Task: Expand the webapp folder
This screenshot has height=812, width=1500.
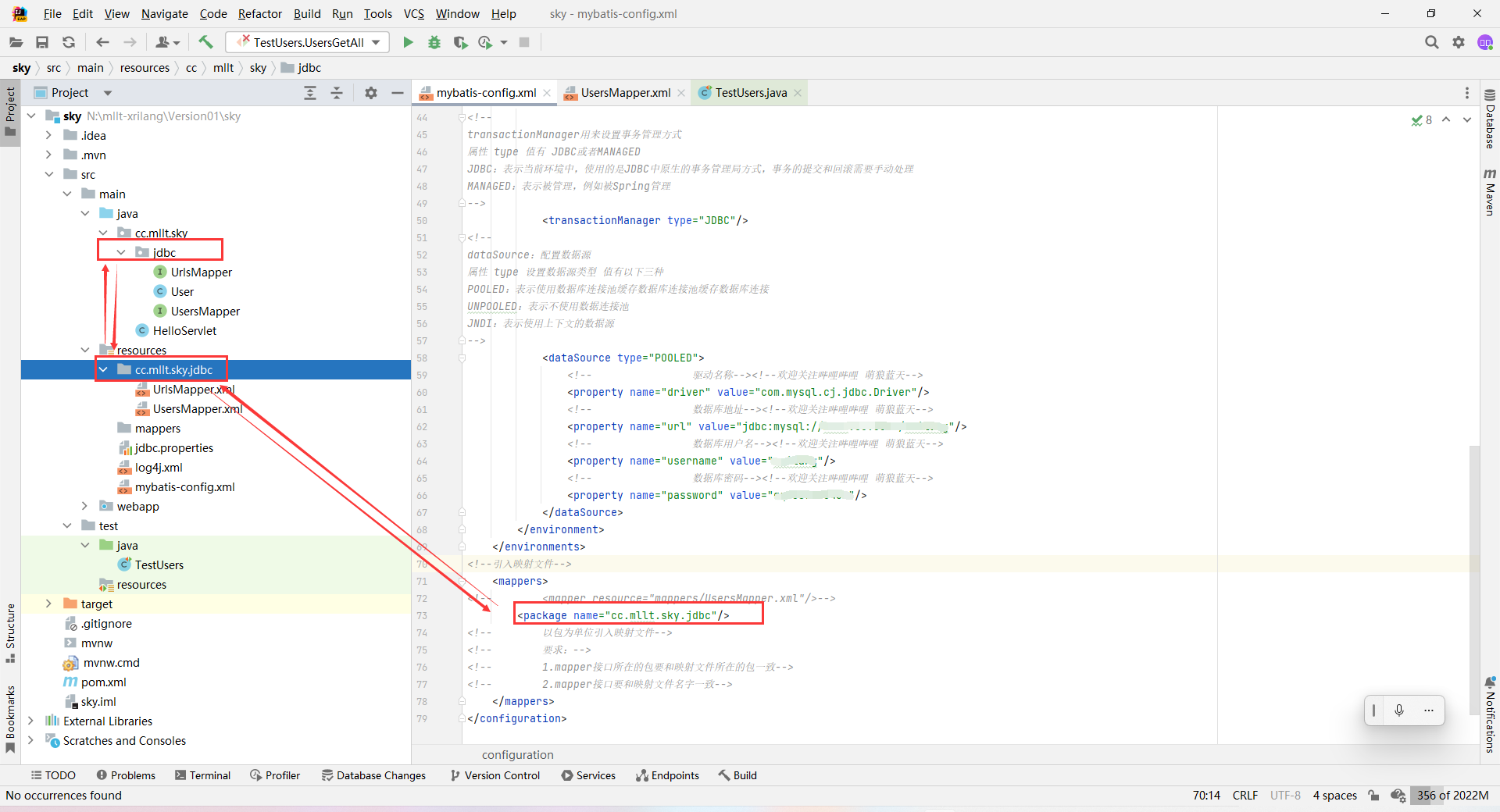Action: (85, 506)
